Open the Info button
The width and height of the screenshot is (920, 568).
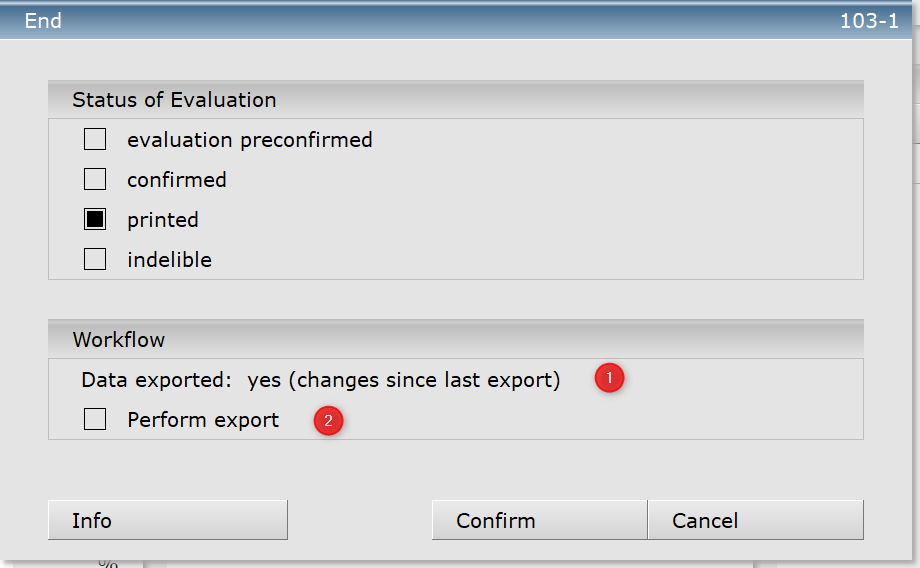(x=167, y=521)
